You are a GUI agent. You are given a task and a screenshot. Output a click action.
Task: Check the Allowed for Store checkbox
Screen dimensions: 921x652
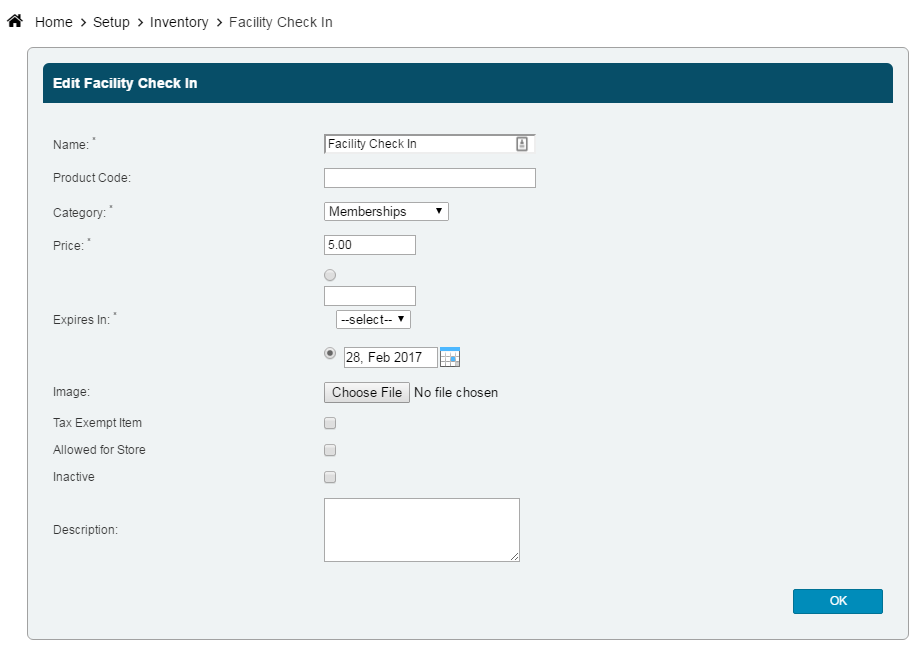pyautogui.click(x=330, y=450)
